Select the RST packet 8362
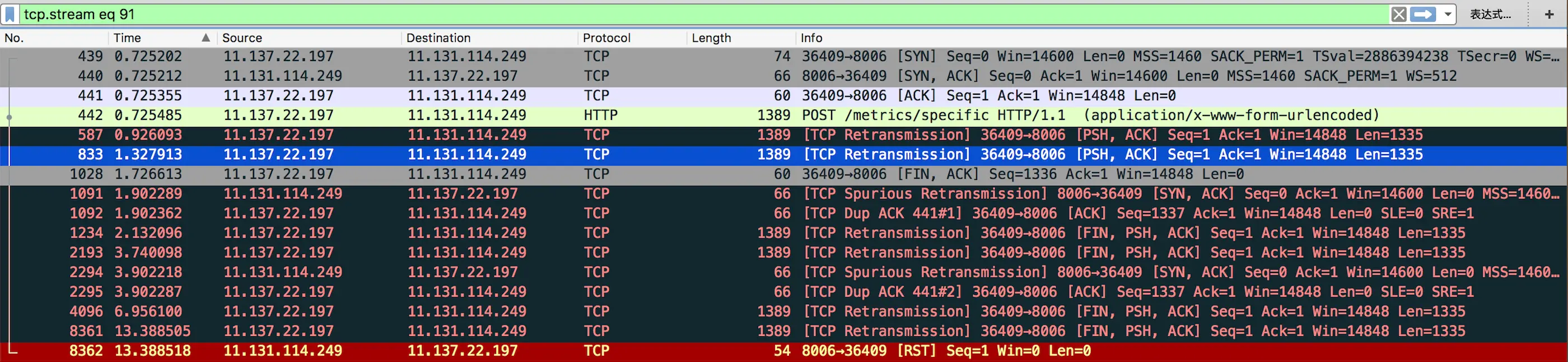This screenshot has width=1568, height=362. (784, 351)
